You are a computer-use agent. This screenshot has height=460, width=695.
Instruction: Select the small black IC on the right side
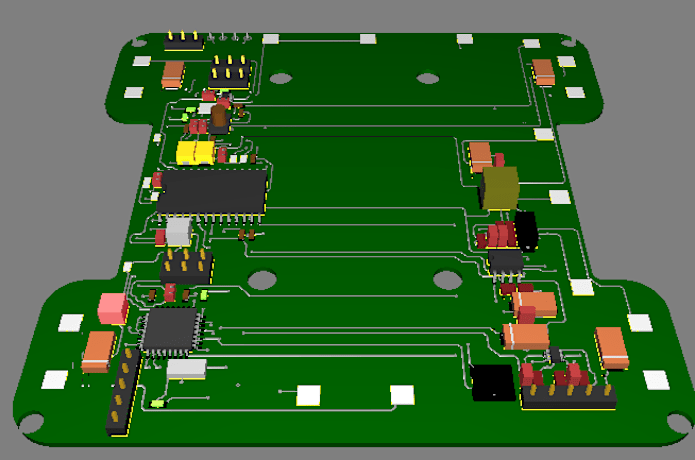[507, 262]
